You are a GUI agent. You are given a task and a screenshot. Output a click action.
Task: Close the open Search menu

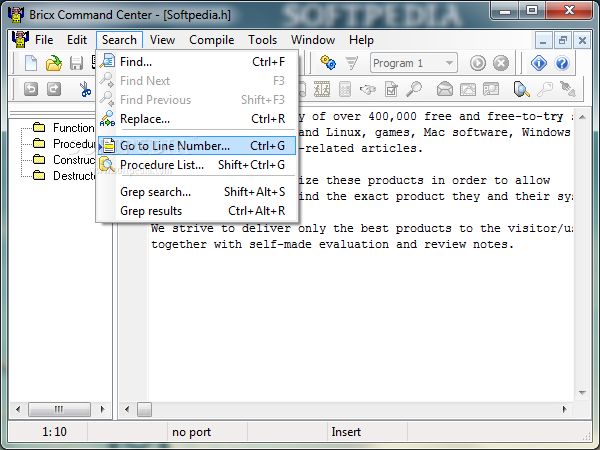pyautogui.click(x=119, y=40)
